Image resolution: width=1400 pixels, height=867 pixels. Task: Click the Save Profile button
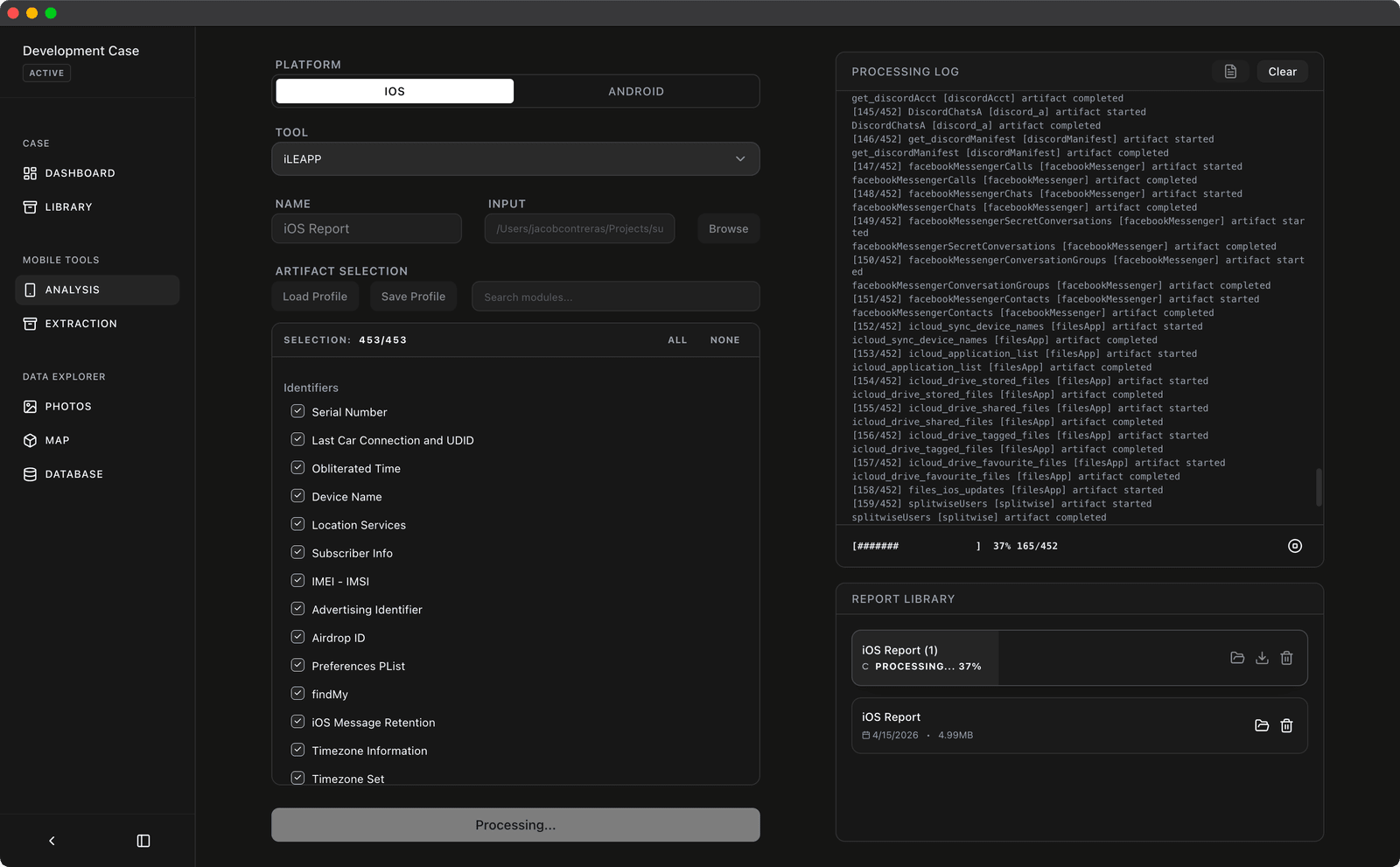413,297
